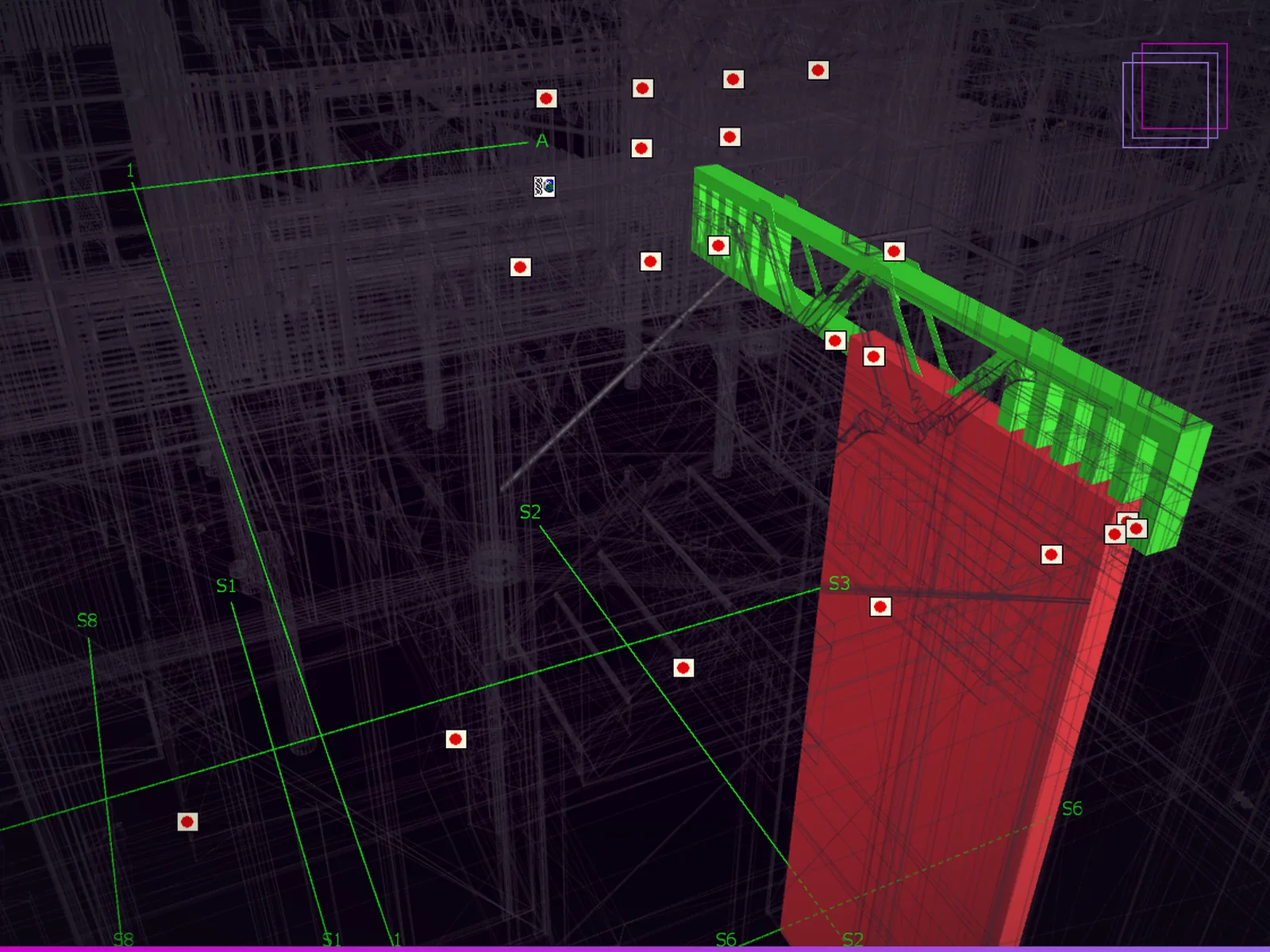Click the mid-view grid label S8
The width and height of the screenshot is (1270, 952).
tap(87, 620)
